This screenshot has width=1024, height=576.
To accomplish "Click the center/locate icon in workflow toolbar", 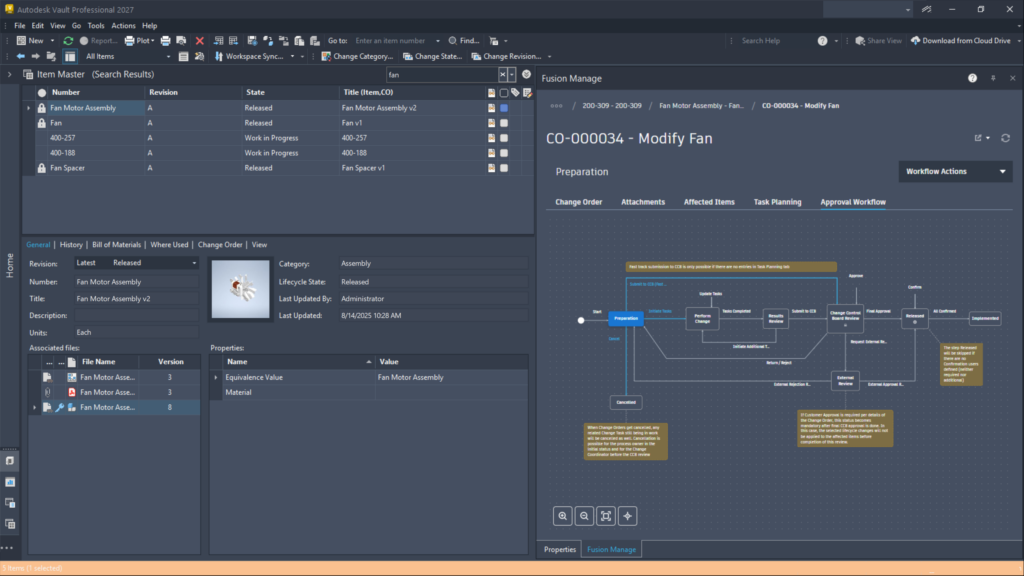I will pos(628,516).
